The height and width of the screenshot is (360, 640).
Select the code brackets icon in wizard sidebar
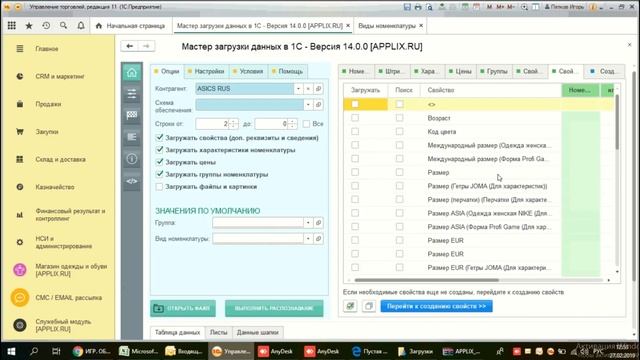click(132, 181)
